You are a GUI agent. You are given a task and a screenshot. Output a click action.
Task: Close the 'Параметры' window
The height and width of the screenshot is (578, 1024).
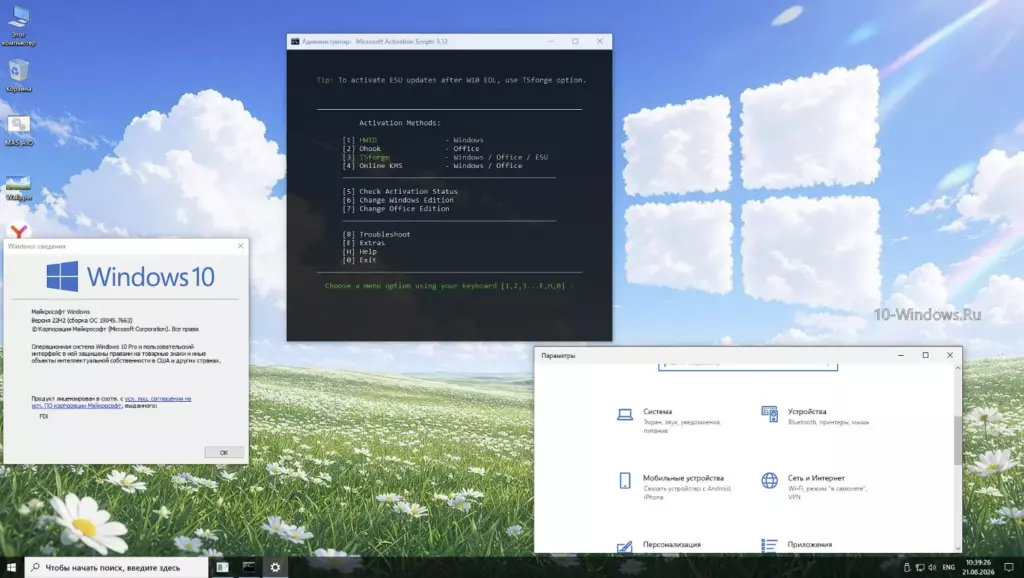click(950, 355)
